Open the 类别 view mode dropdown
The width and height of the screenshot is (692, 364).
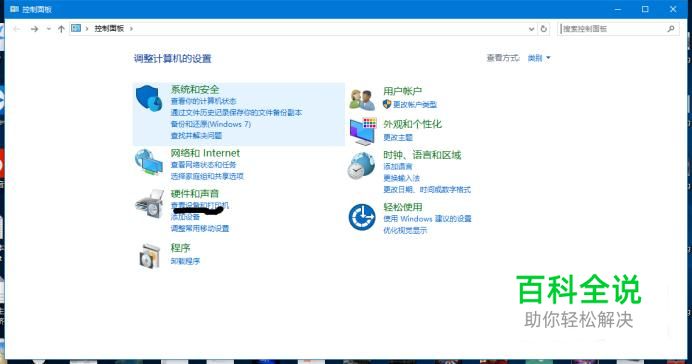pos(539,58)
